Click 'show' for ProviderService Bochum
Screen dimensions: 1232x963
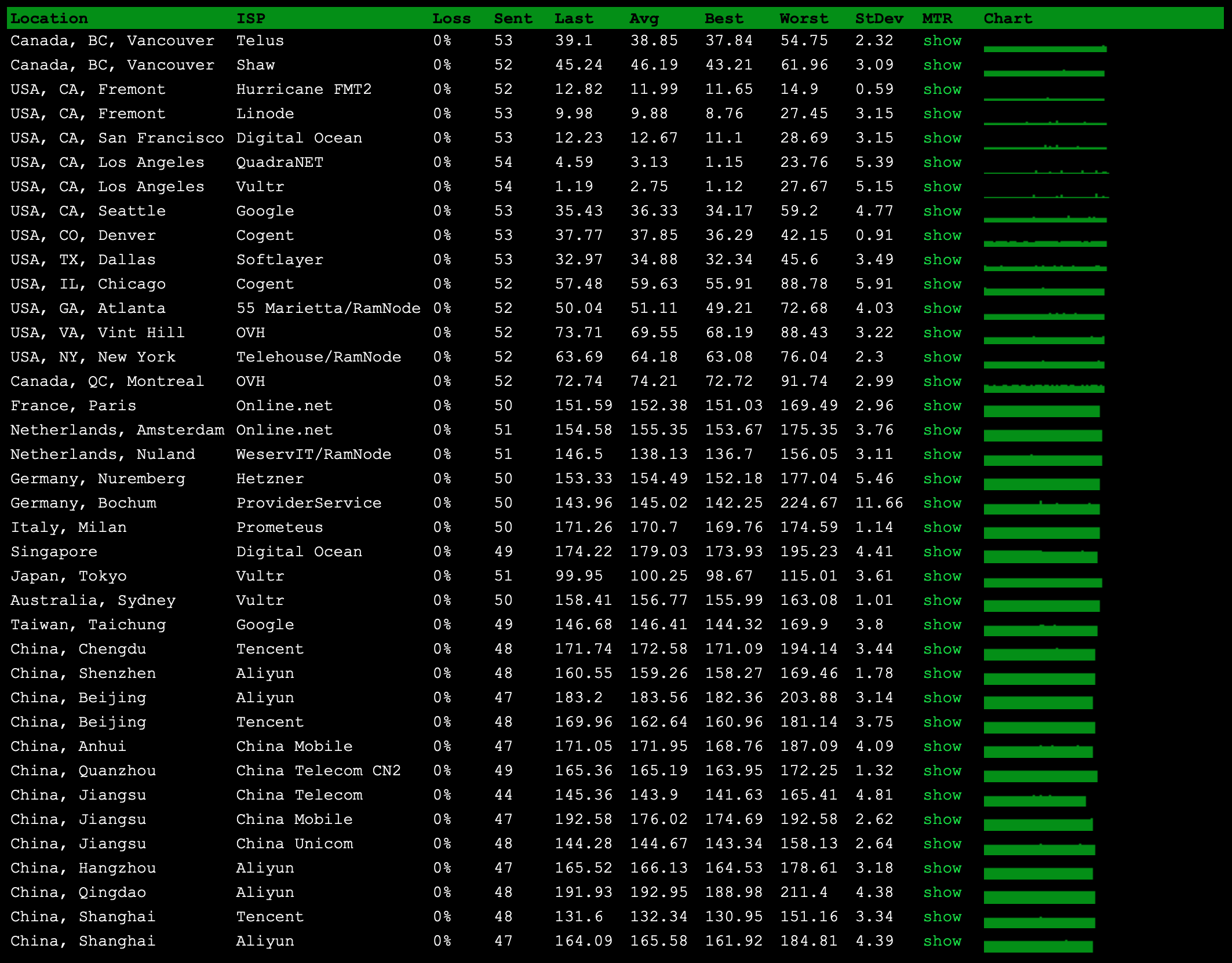tap(942, 503)
